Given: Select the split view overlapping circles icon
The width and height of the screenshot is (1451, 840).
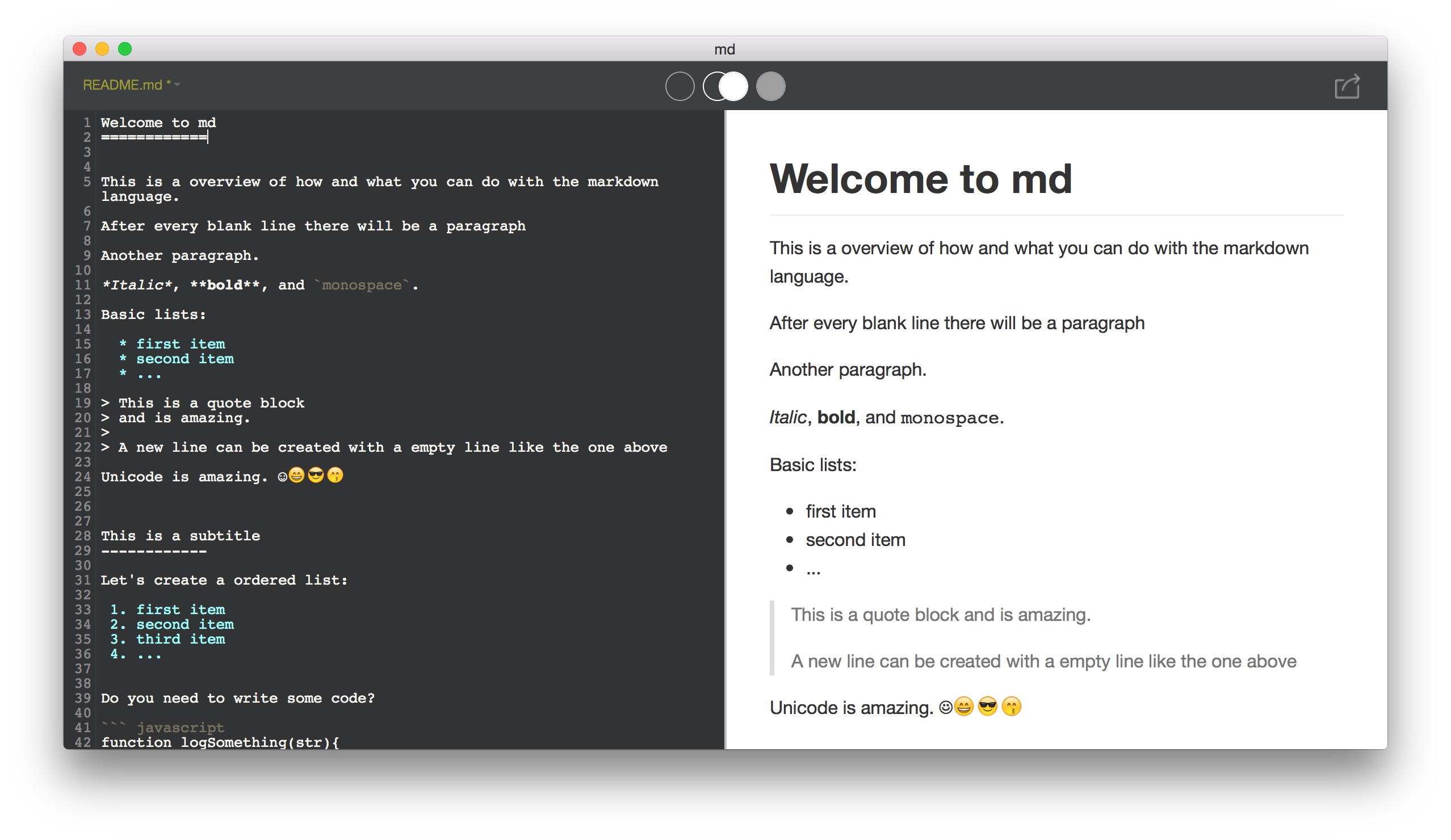Looking at the screenshot, I should pos(725,86).
